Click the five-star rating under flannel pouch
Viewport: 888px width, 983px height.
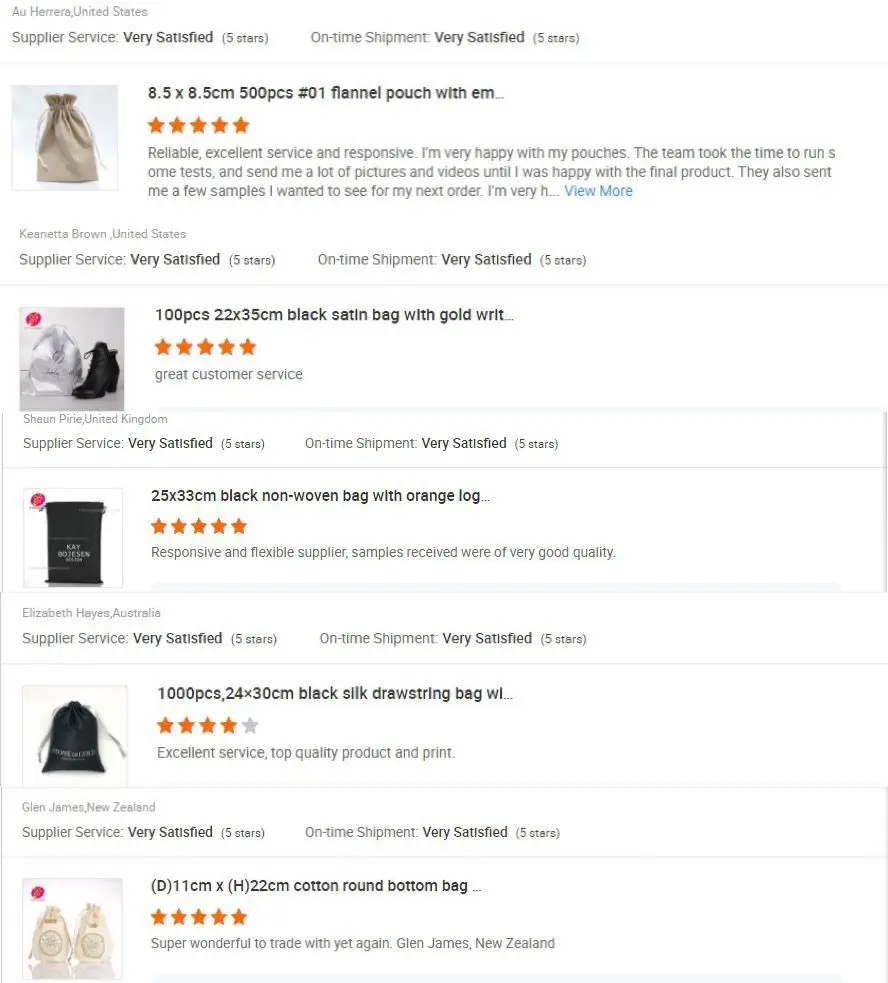[198, 125]
